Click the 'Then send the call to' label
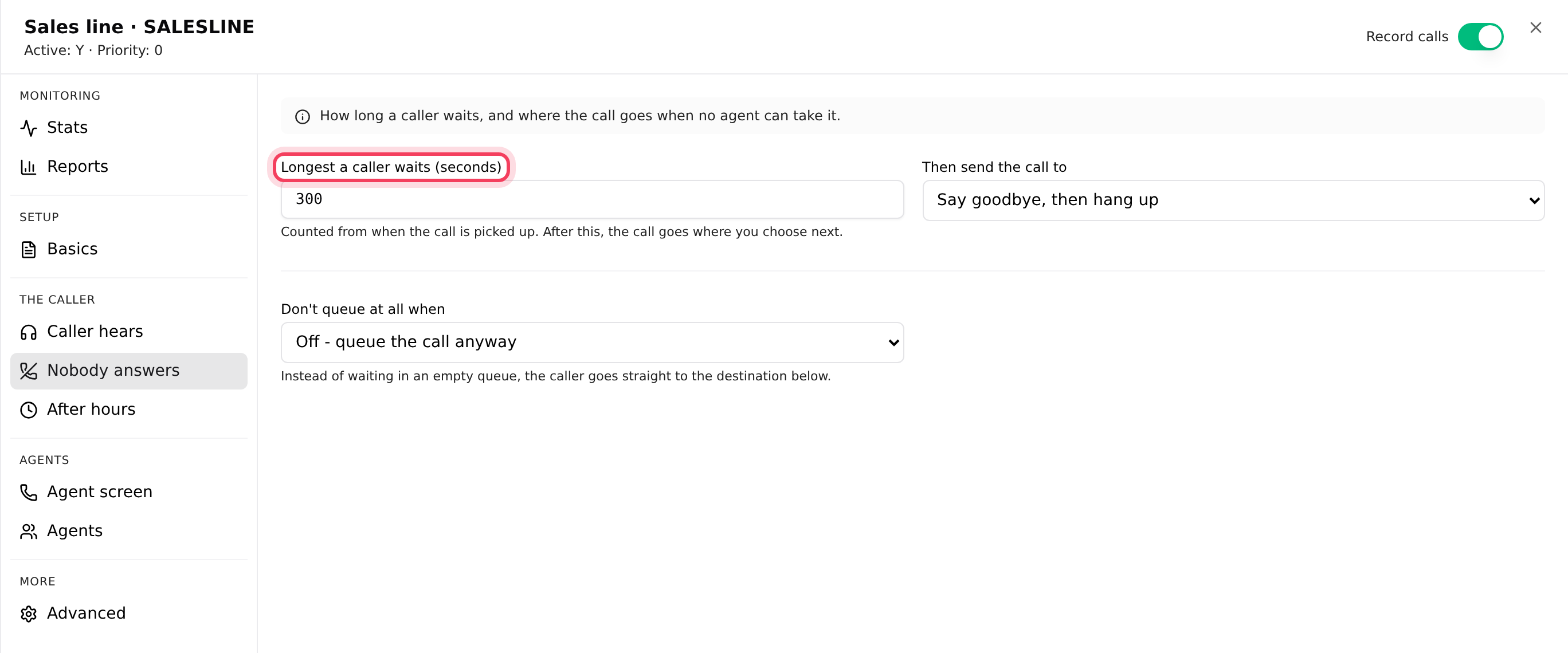The width and height of the screenshot is (1568, 653). [994, 167]
